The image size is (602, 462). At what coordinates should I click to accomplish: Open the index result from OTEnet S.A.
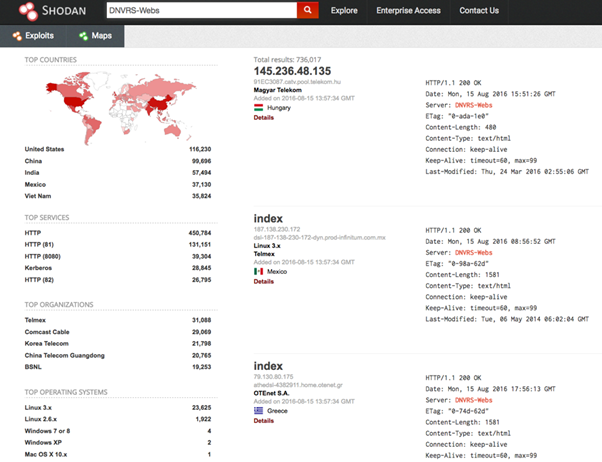point(268,366)
